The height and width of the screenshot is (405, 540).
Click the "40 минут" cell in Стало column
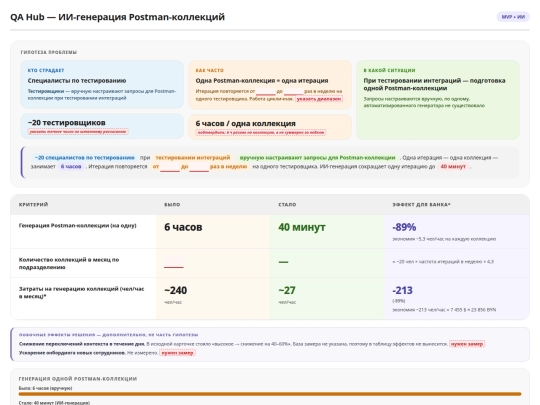[302, 227]
